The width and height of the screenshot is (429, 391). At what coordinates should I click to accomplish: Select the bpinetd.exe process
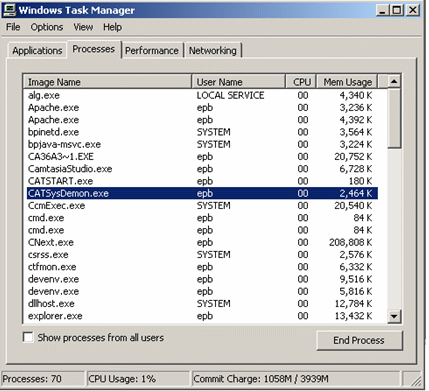[x=202, y=132]
